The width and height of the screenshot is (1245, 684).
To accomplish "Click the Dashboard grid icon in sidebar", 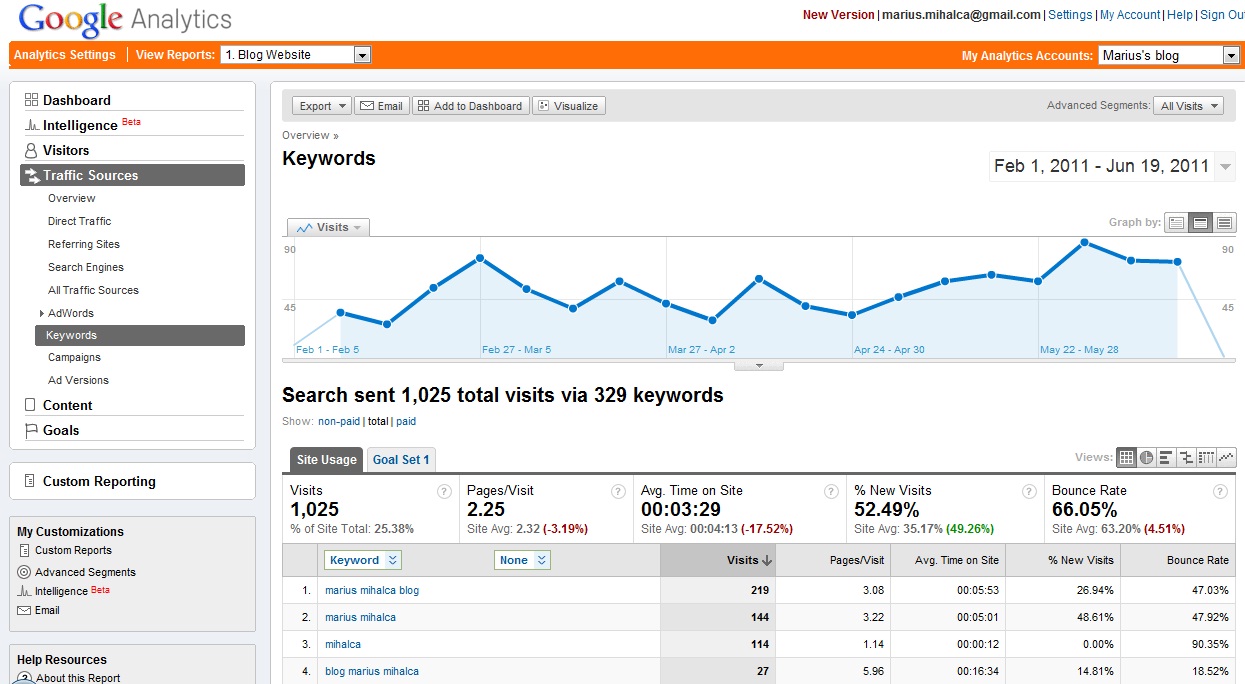I will (31, 100).
